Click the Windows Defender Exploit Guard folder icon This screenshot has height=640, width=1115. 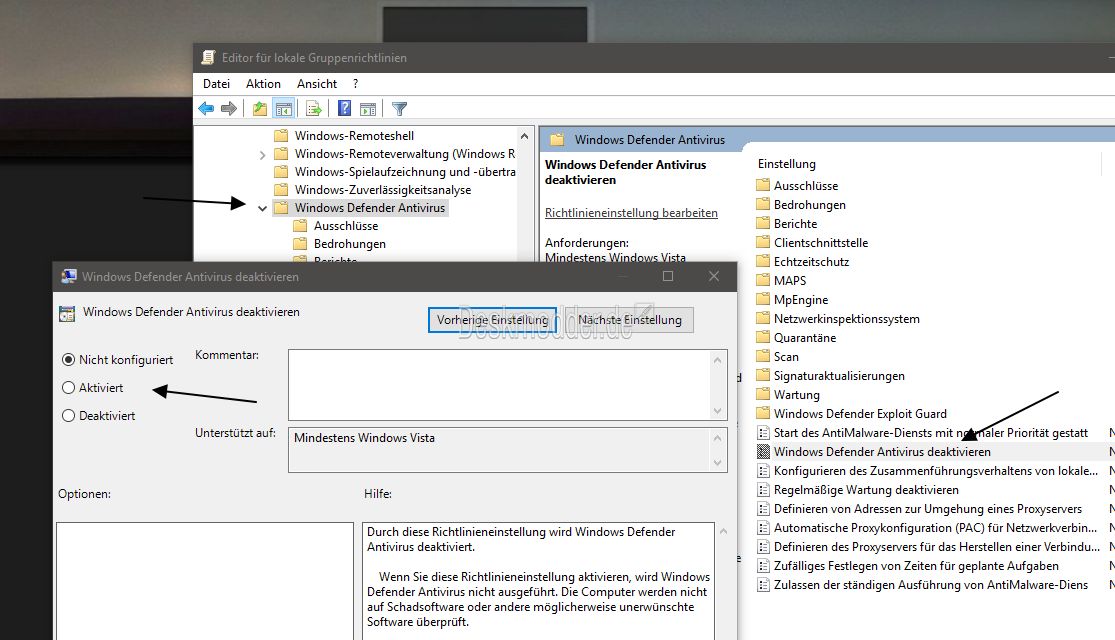pos(763,413)
